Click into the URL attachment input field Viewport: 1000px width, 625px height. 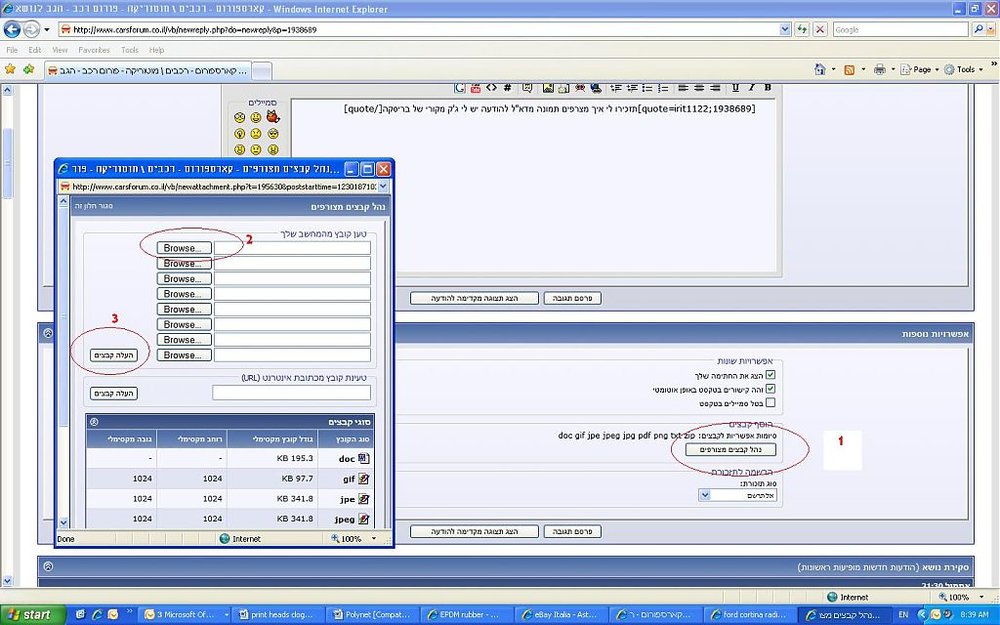pyautogui.click(x=291, y=393)
